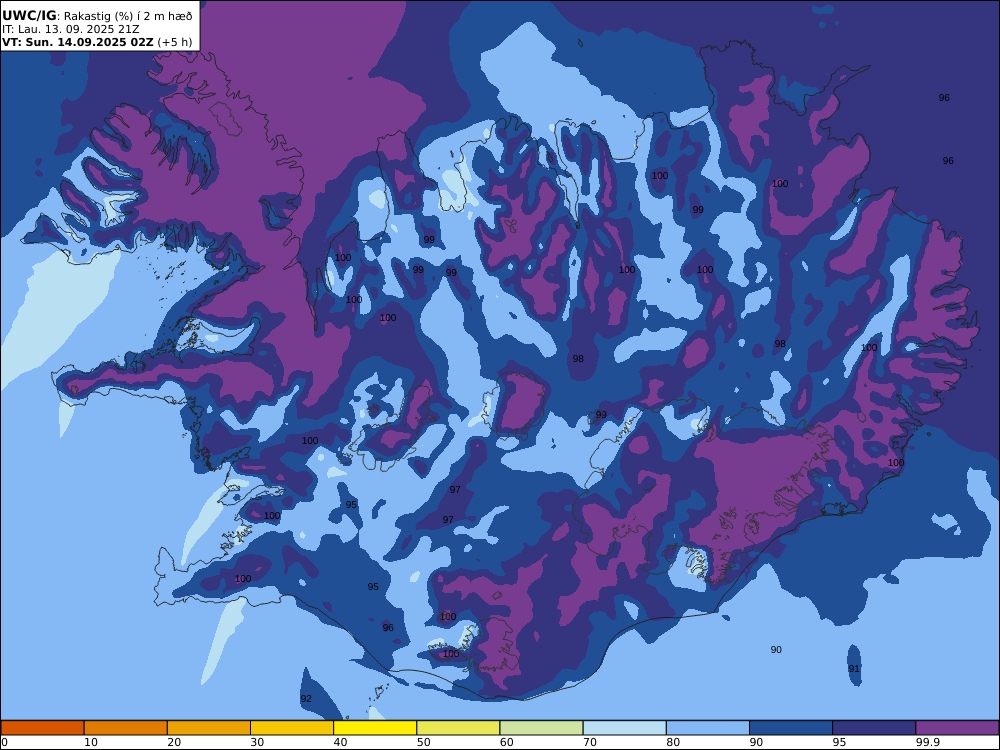Click the golden 30–40 legend swatch
Viewport: 1000px width, 750px height.
coord(292,728)
